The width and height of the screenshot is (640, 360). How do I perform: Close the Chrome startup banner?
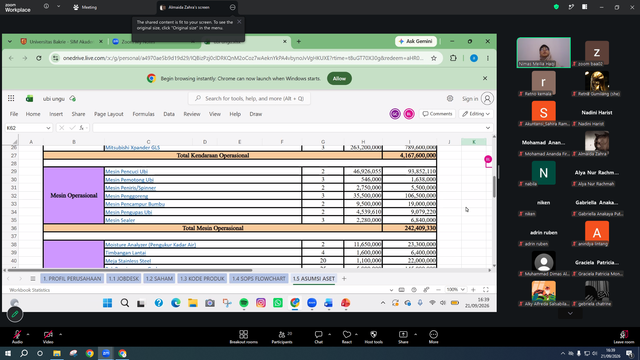click(485, 78)
